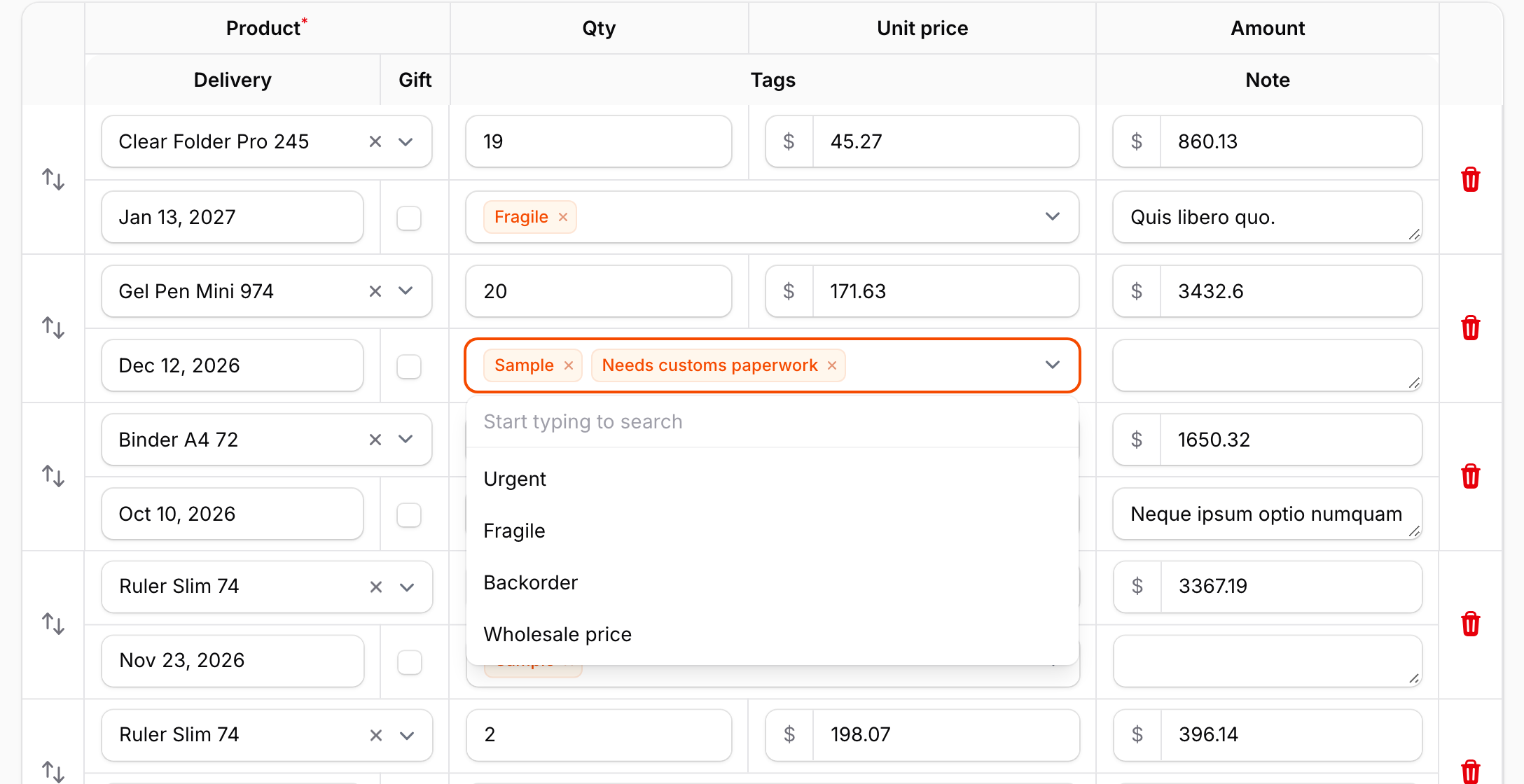1524x784 pixels.
Task: Clear the Ruler Slim 74 product with qty 2
Action: [376, 735]
